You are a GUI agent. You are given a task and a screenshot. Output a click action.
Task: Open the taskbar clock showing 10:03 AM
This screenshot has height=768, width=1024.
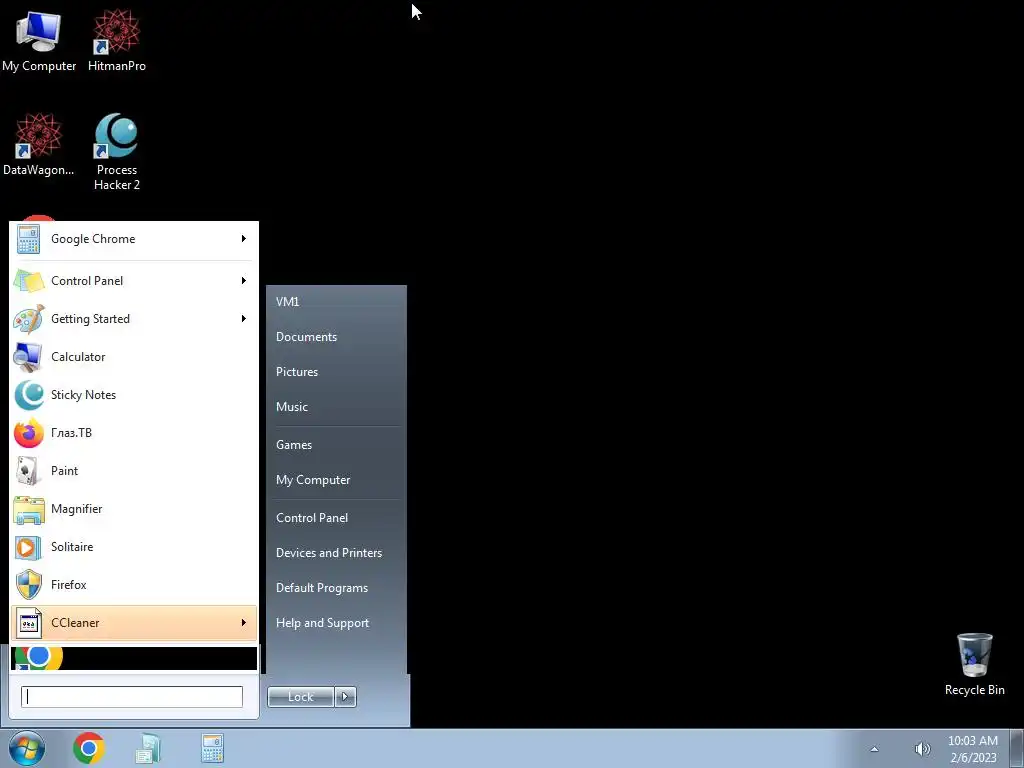[972, 749]
